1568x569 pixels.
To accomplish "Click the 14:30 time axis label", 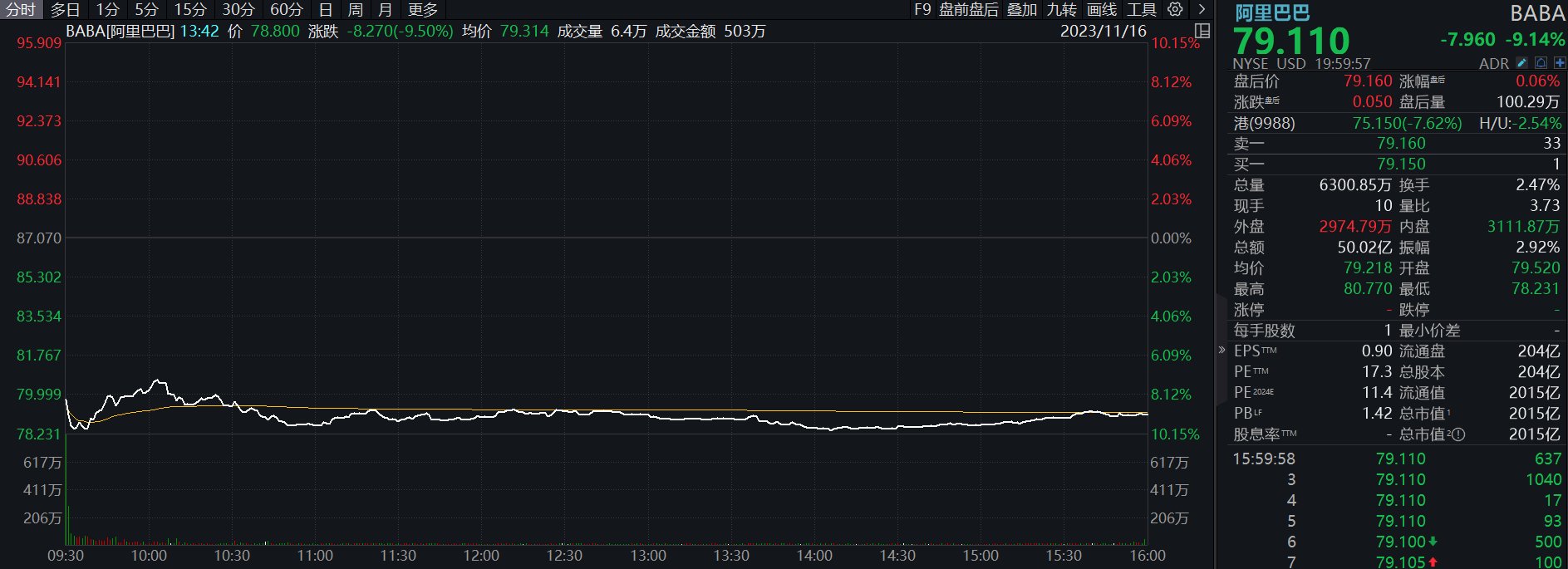I will (x=897, y=556).
